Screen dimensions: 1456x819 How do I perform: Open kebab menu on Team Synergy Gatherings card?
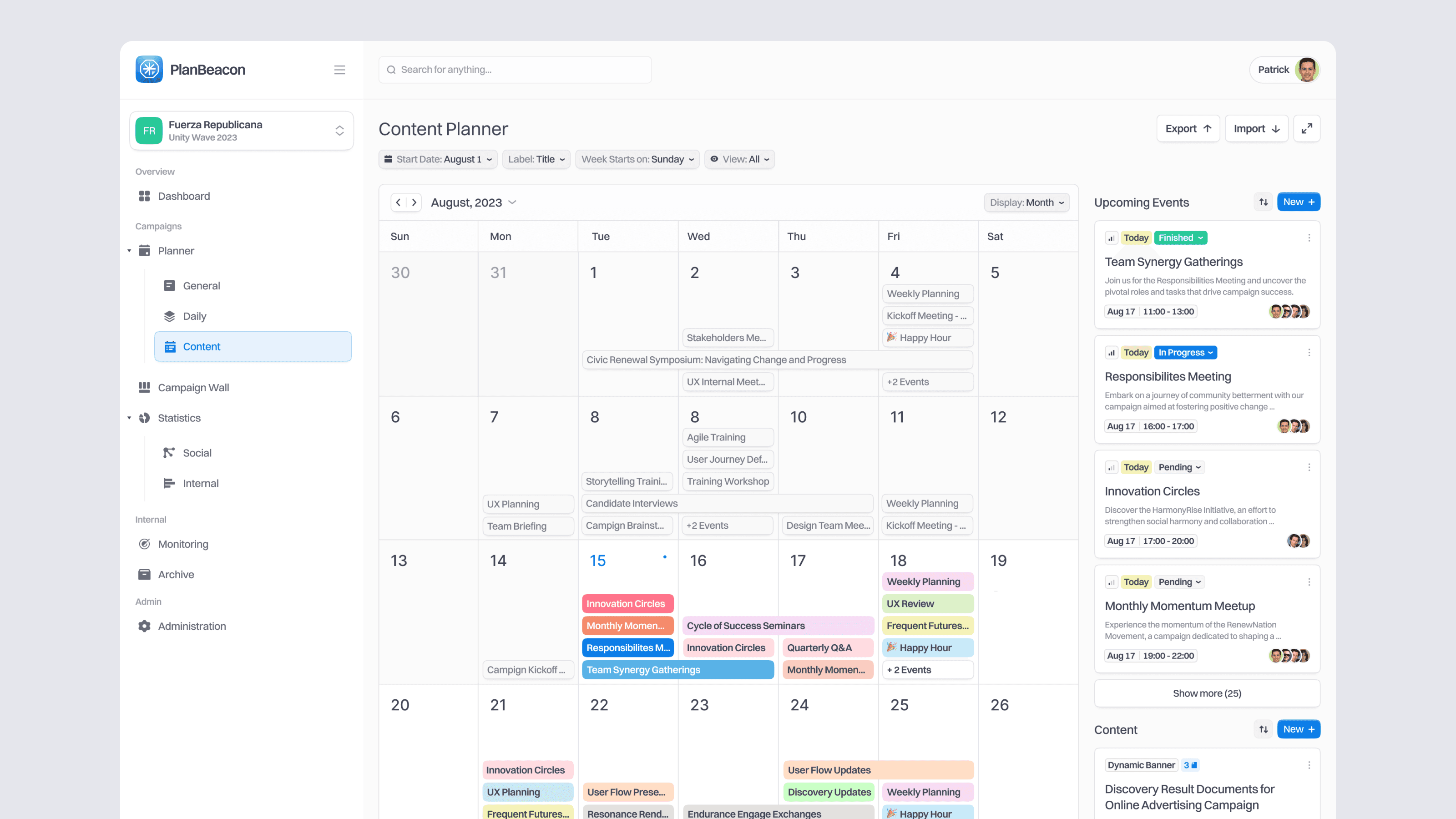tap(1309, 238)
